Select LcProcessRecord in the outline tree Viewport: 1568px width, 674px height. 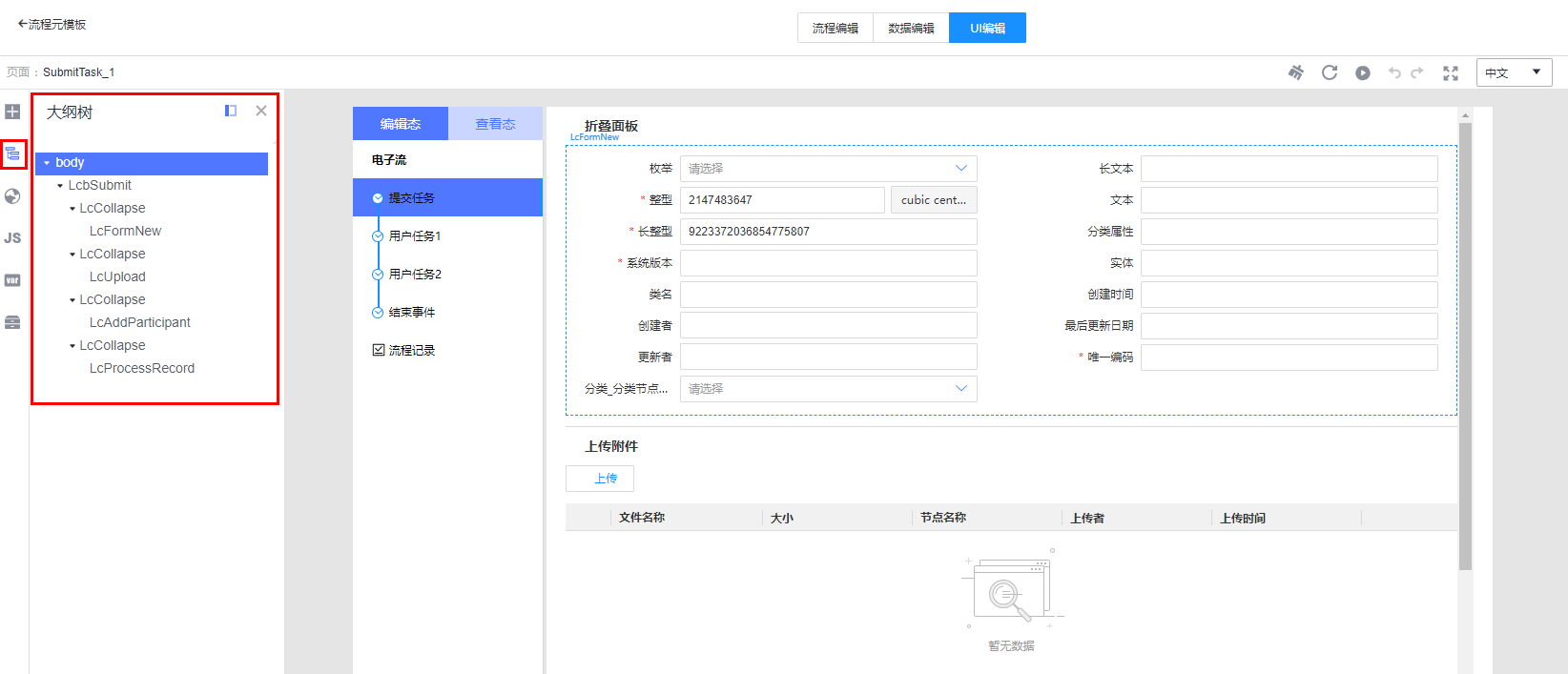point(142,368)
